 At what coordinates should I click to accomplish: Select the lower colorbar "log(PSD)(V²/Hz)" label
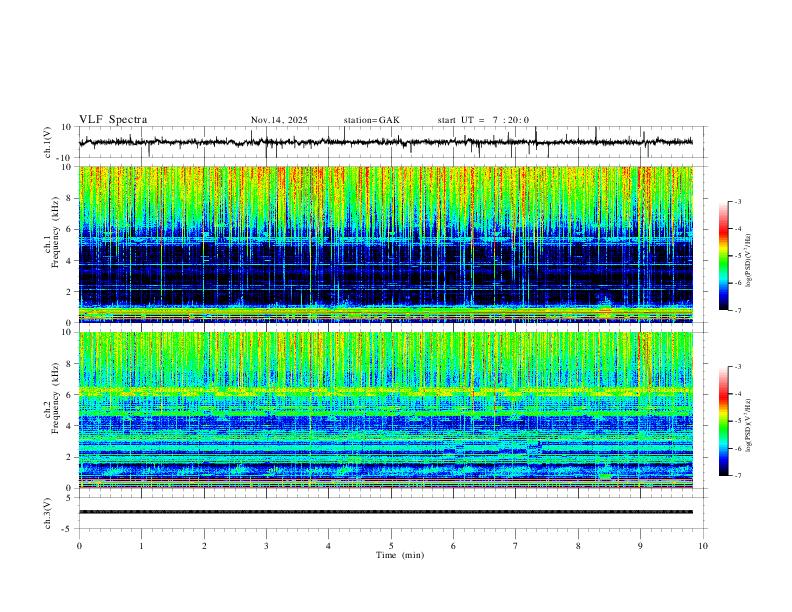point(749,425)
